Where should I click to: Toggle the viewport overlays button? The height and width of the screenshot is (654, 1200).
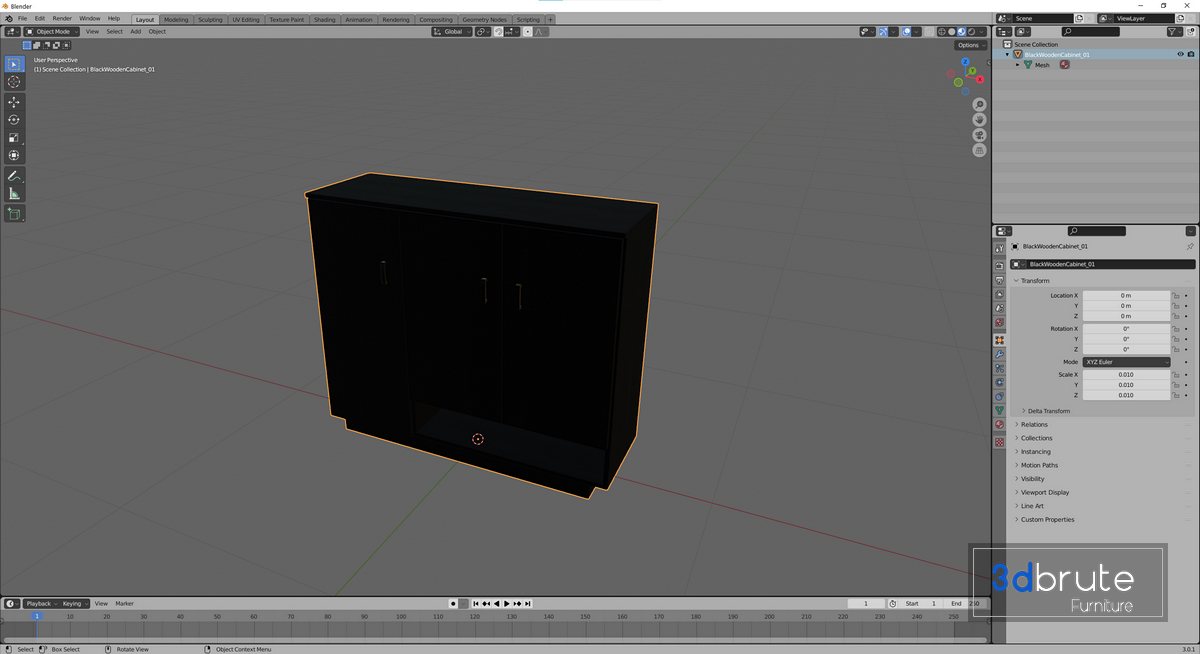907,32
